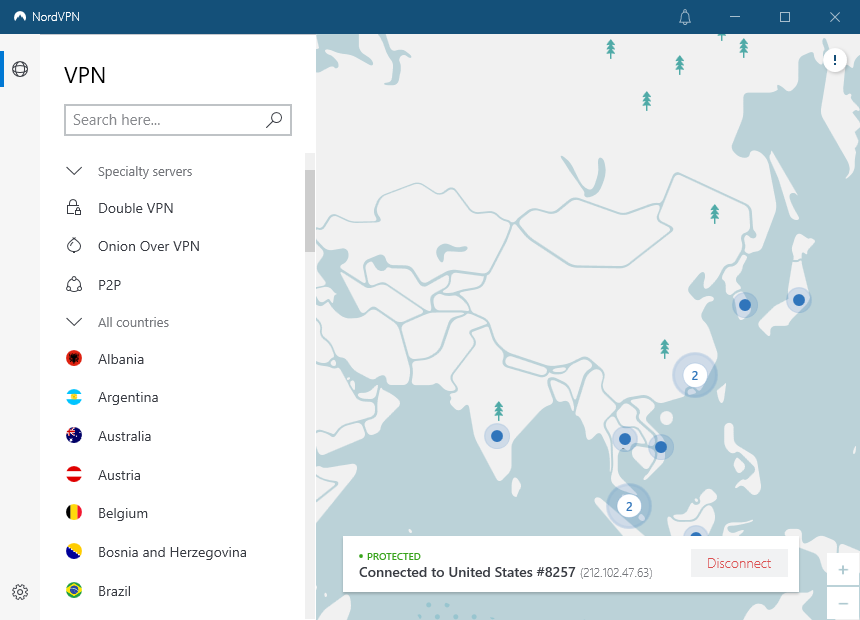Click the Belgium flag icon
The height and width of the screenshot is (620, 860).
[74, 513]
